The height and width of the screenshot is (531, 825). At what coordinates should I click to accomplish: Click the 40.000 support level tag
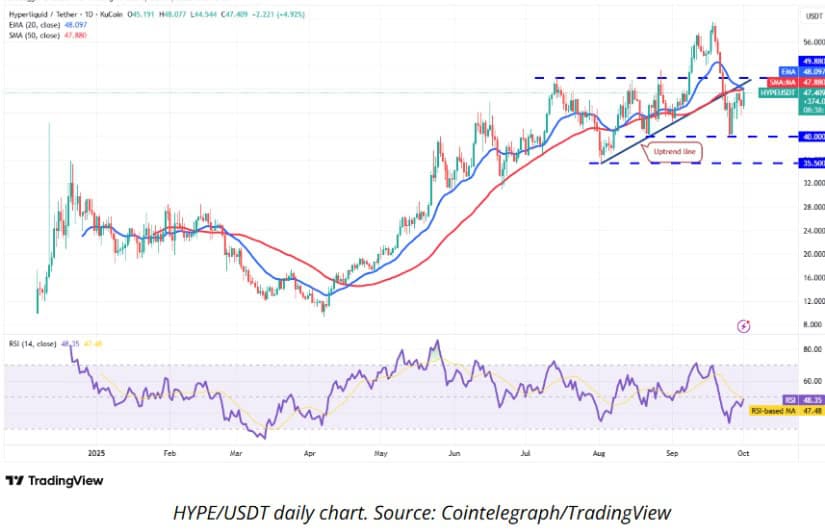click(x=810, y=136)
